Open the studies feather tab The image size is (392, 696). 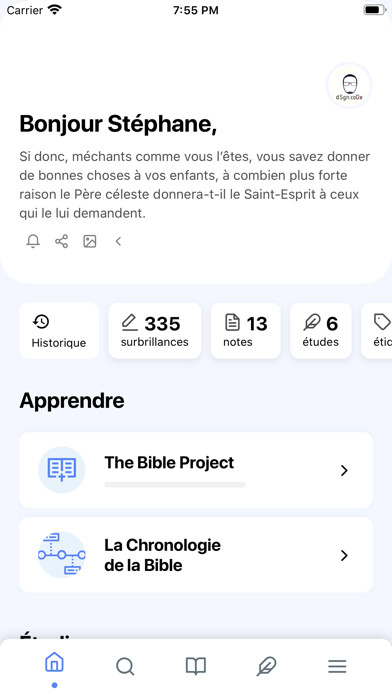pos(266,666)
